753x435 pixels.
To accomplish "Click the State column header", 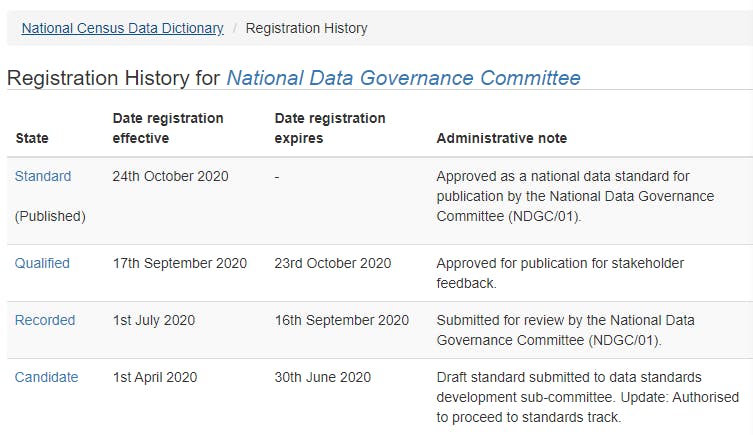I will pyautogui.click(x=32, y=138).
